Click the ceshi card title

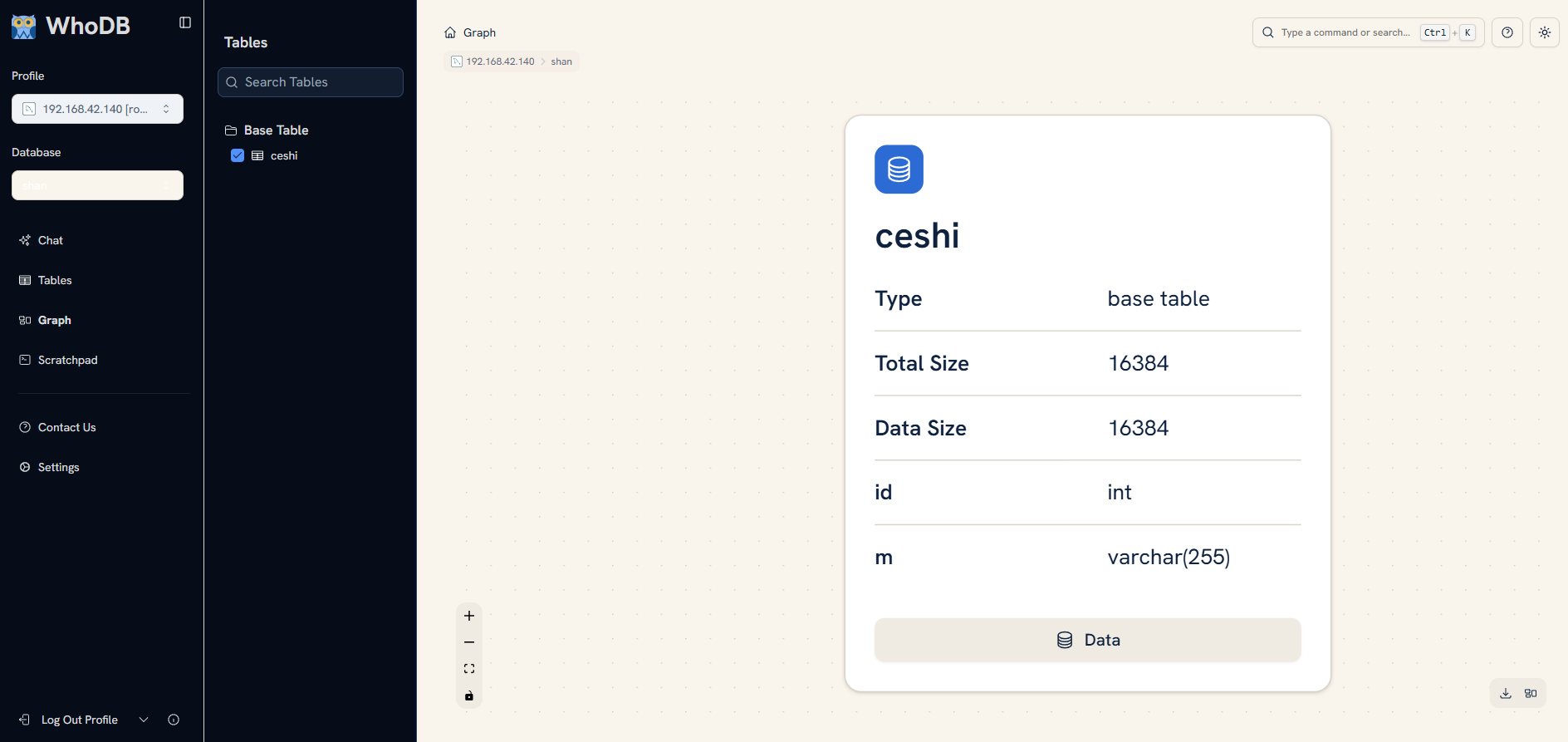click(x=917, y=236)
